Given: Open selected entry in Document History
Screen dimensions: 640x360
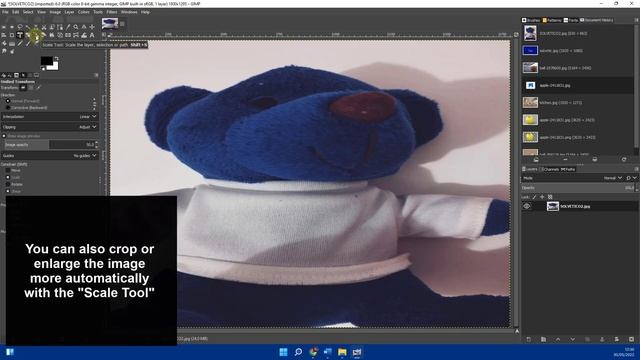Looking at the screenshot, I should point(536,160).
